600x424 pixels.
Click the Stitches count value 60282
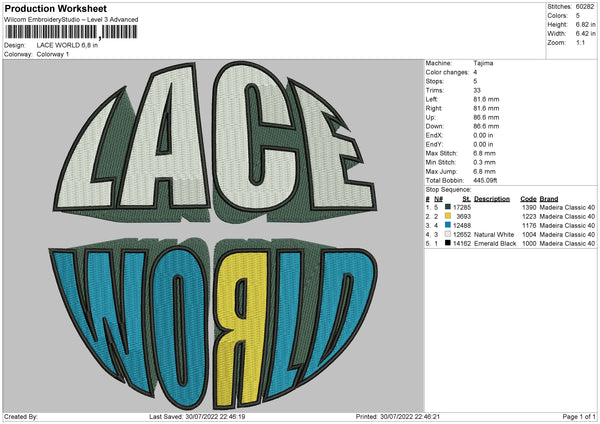click(587, 6)
